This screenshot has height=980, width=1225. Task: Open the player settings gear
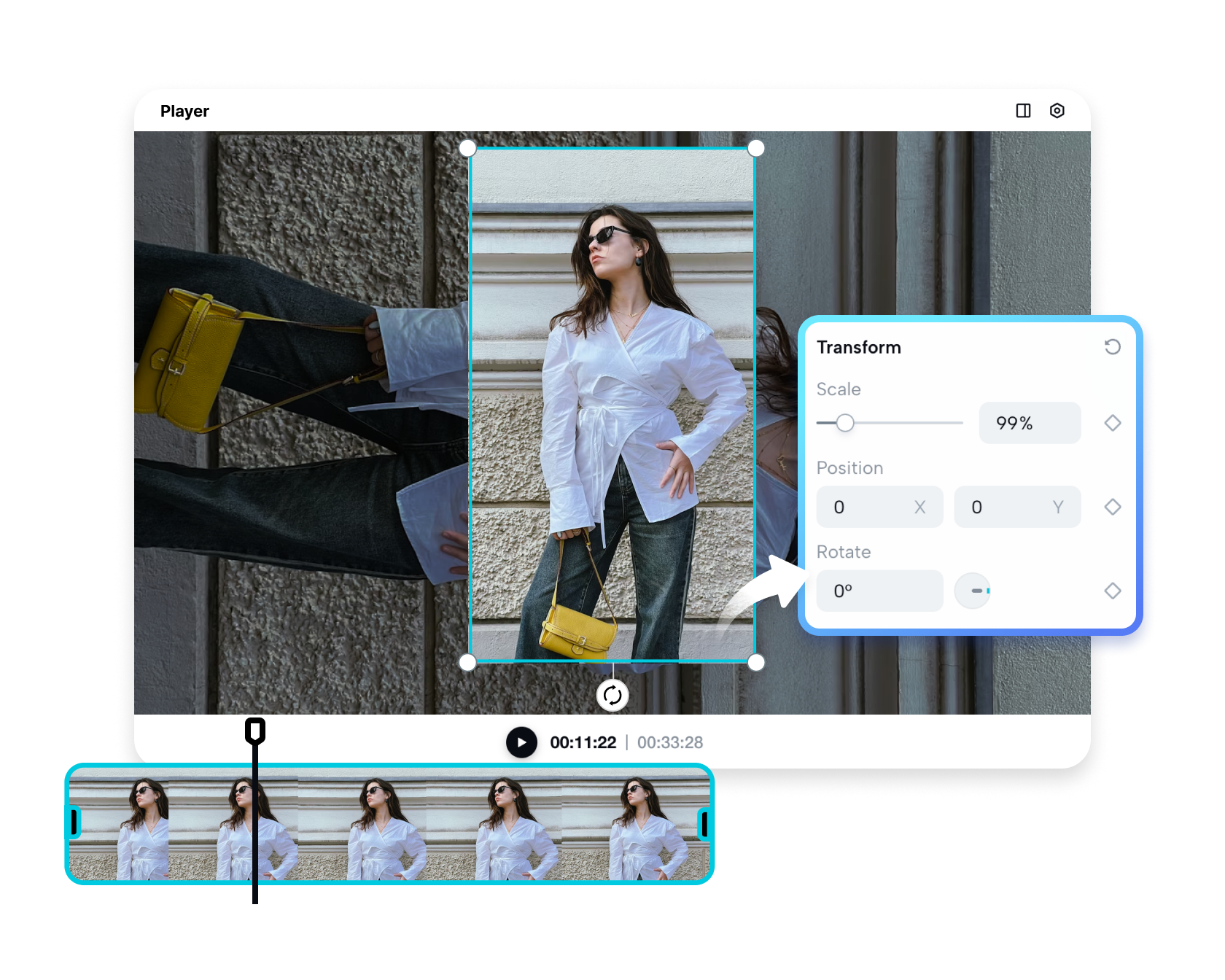1057,111
